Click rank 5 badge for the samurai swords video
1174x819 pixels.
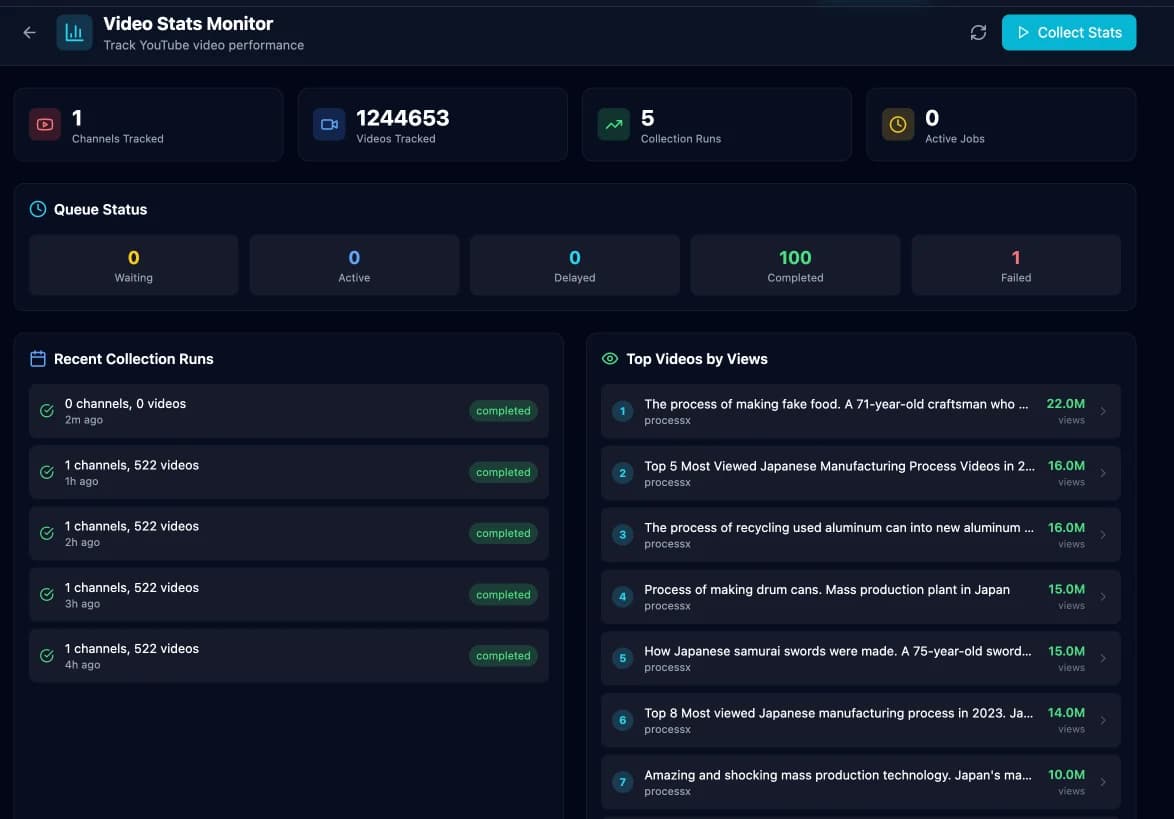[622, 658]
